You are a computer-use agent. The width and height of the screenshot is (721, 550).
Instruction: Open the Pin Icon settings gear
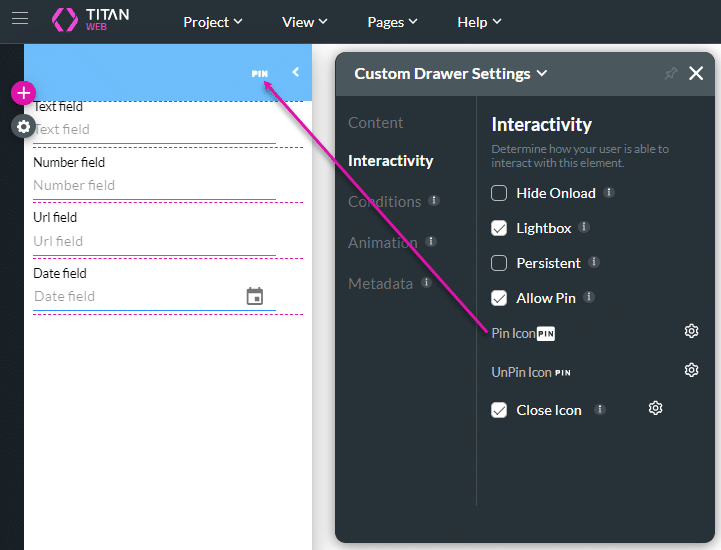click(691, 331)
